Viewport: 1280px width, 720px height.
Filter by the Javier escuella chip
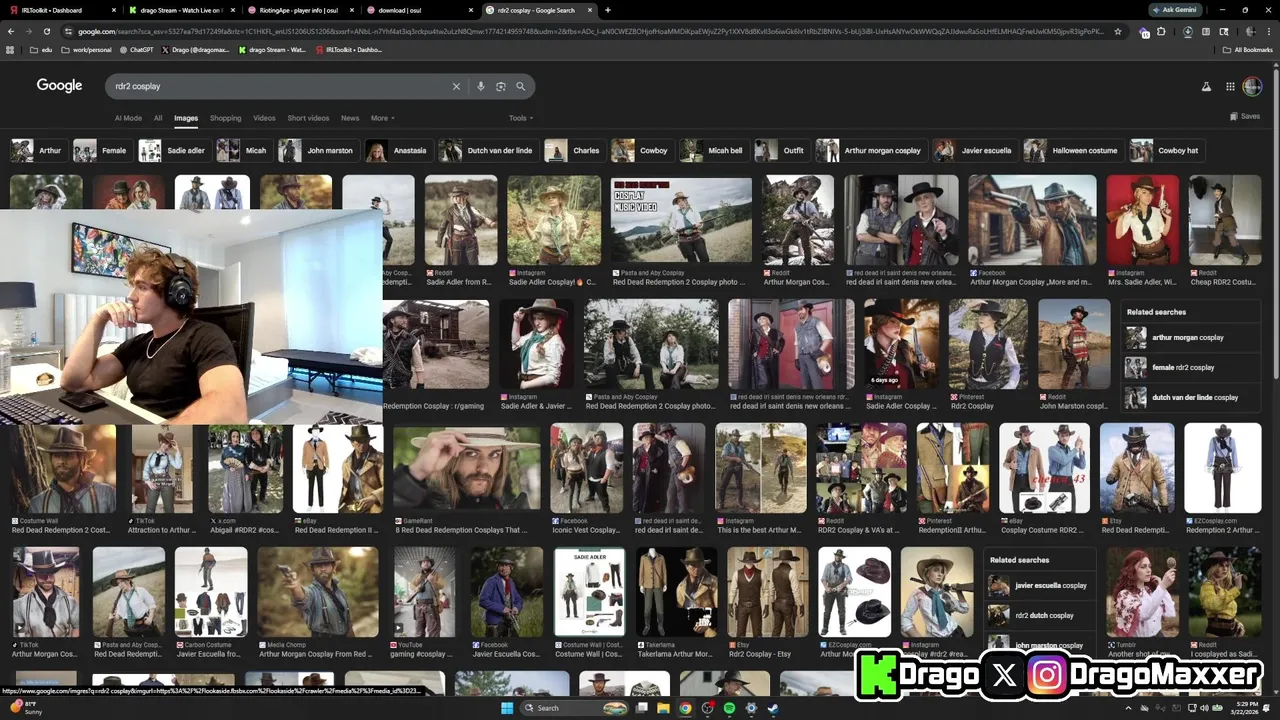click(974, 150)
